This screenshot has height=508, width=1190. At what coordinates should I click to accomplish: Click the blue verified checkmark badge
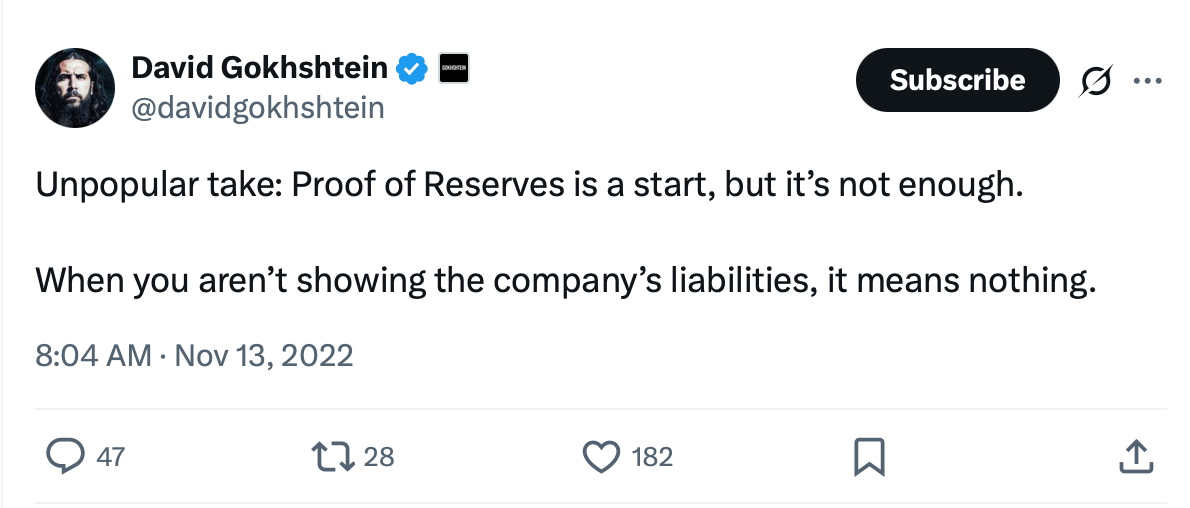click(411, 69)
